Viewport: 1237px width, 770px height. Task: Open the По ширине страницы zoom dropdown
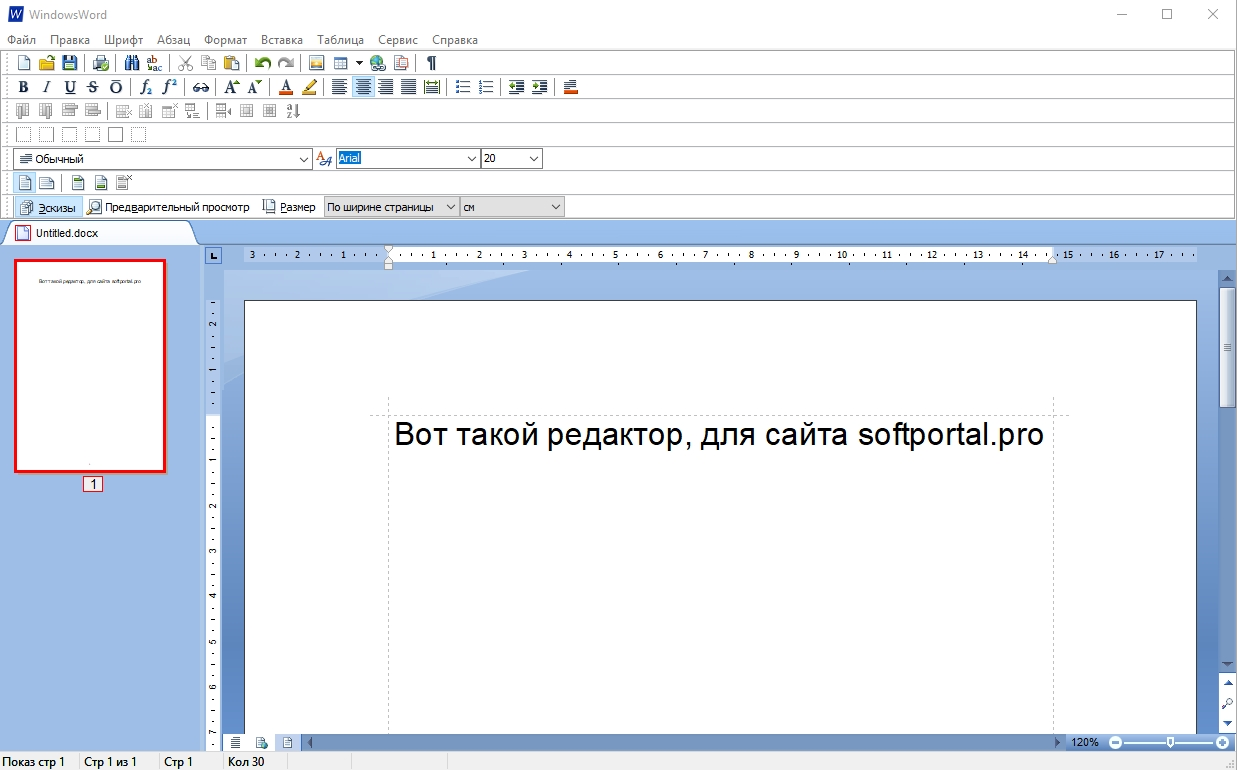(x=391, y=207)
